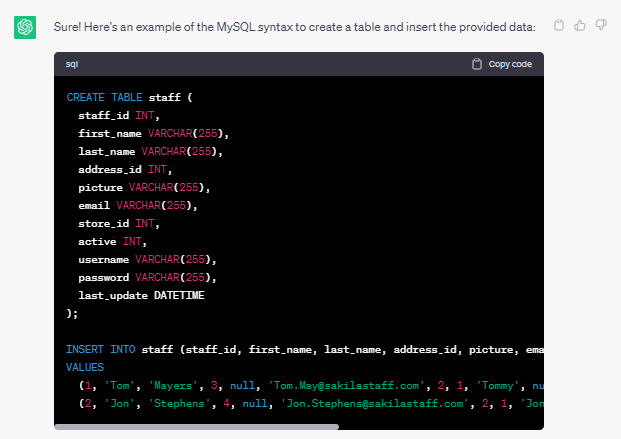621x439 pixels.
Task: Click the clipboard icon beside Copy code
Action: point(477,64)
